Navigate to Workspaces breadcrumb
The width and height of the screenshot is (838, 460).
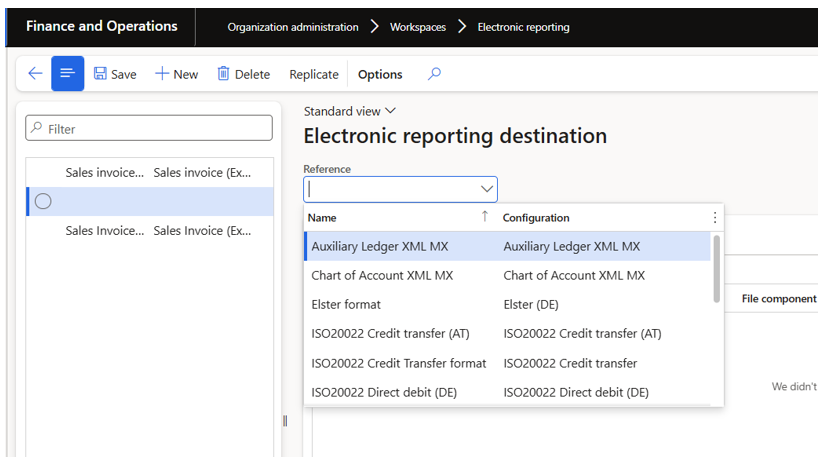point(418,27)
